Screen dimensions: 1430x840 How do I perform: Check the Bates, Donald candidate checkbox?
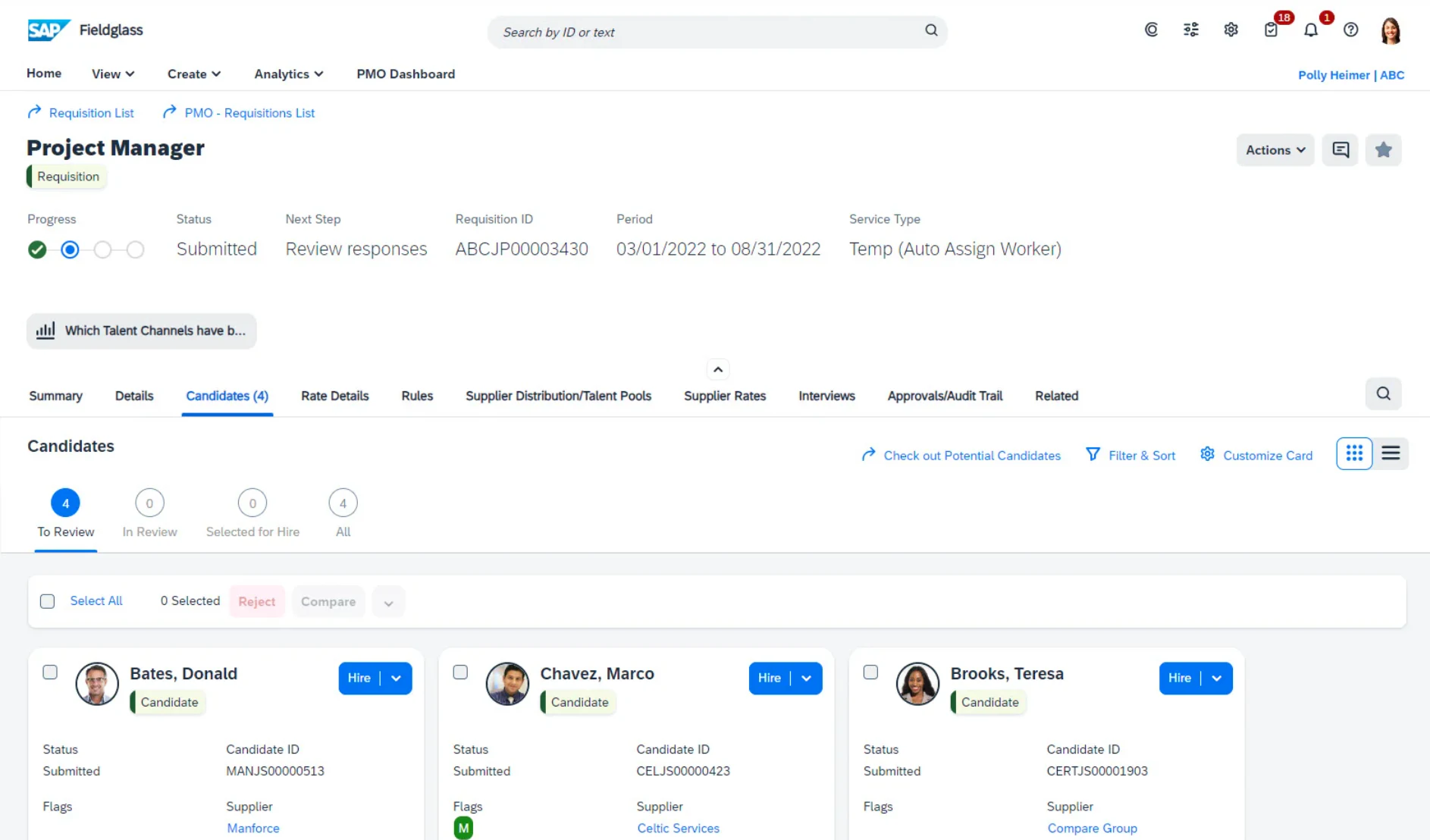50,672
